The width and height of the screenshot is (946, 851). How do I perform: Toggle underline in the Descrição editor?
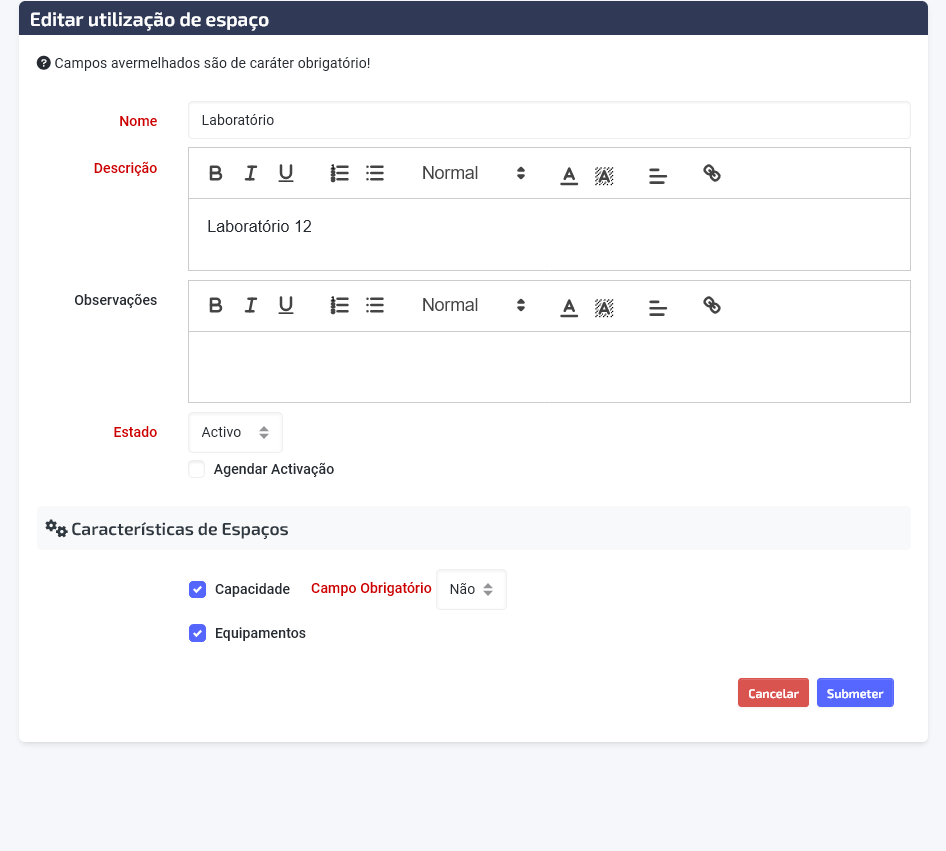point(285,174)
